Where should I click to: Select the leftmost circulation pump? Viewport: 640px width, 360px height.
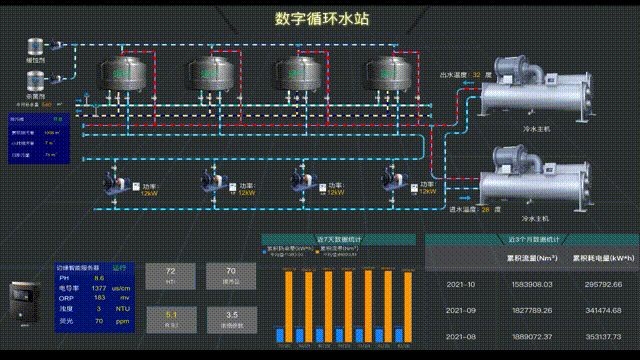116,184
